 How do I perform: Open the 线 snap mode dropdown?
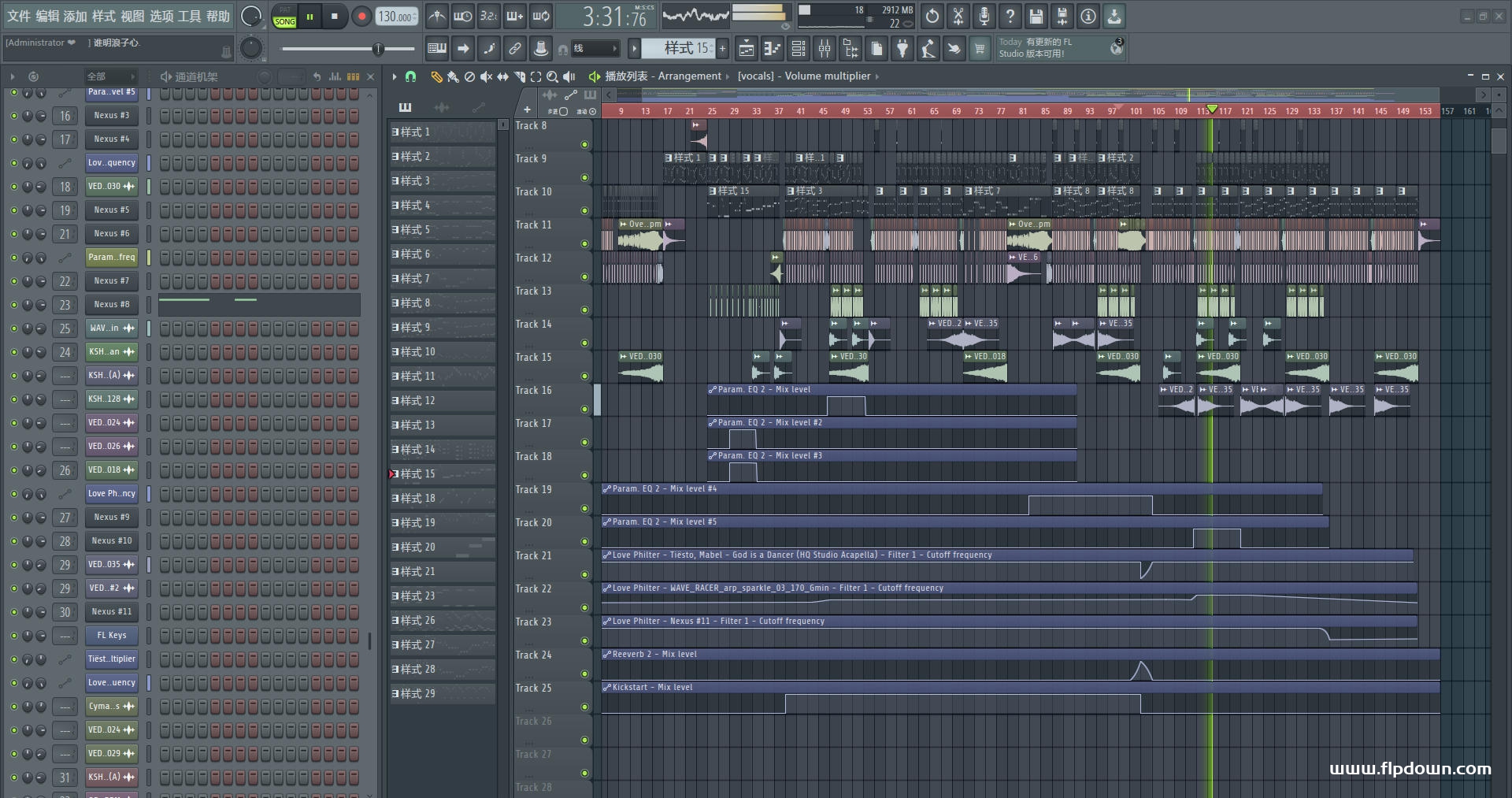[x=594, y=49]
